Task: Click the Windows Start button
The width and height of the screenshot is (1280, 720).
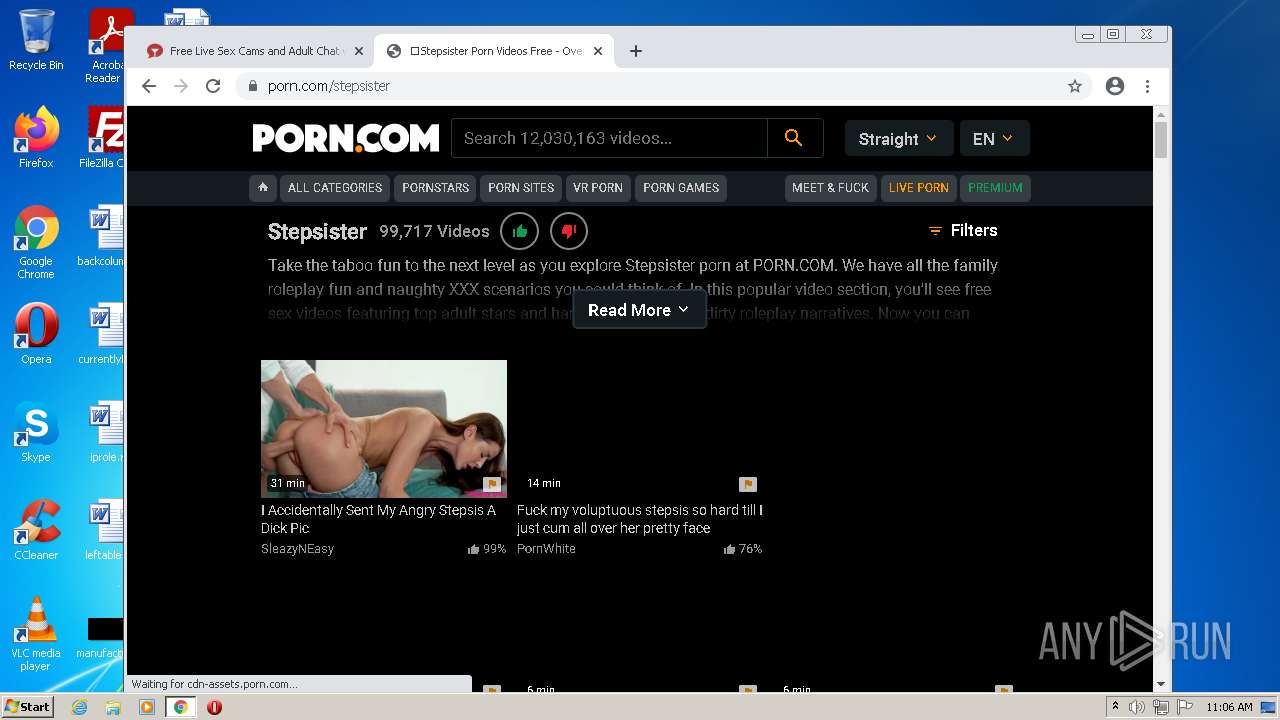Action: pos(27,707)
